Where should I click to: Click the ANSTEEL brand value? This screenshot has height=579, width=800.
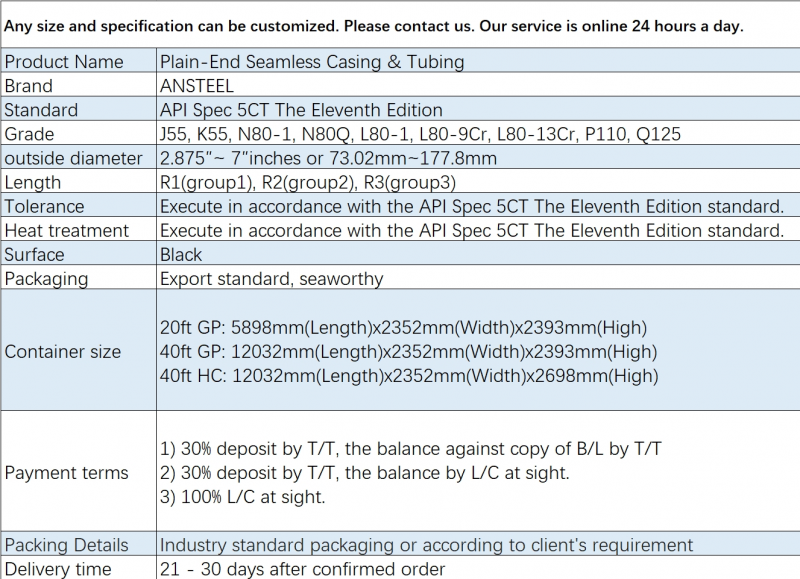coord(197,86)
